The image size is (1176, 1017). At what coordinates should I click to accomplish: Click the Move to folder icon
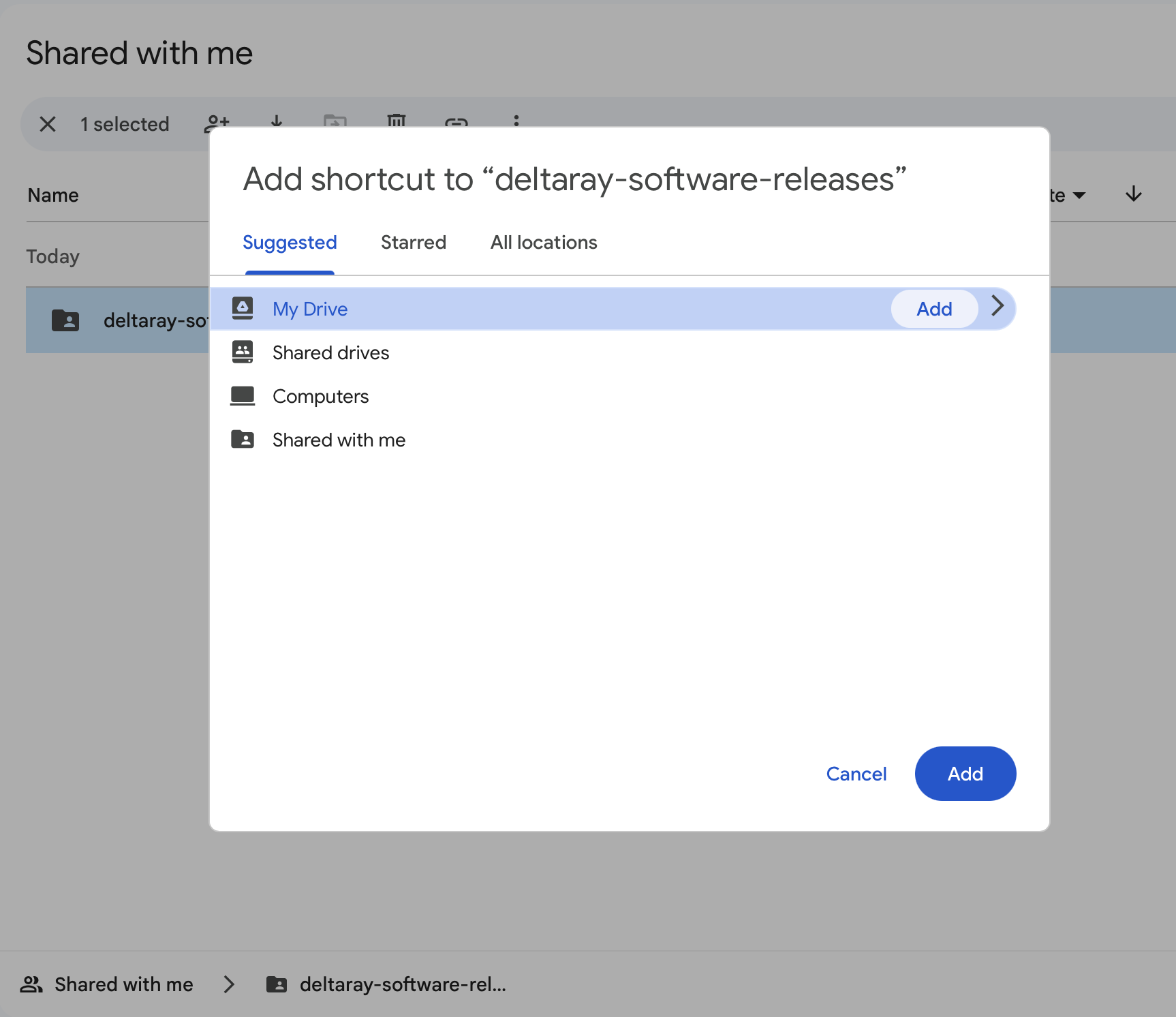[335, 124]
